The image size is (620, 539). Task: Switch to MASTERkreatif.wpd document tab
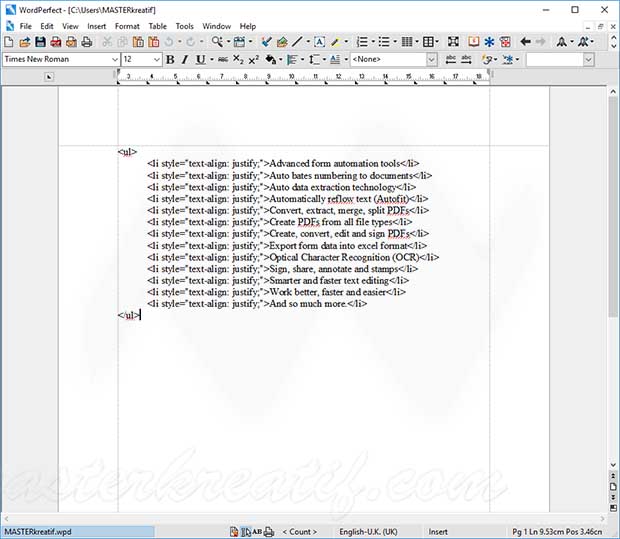point(38,532)
